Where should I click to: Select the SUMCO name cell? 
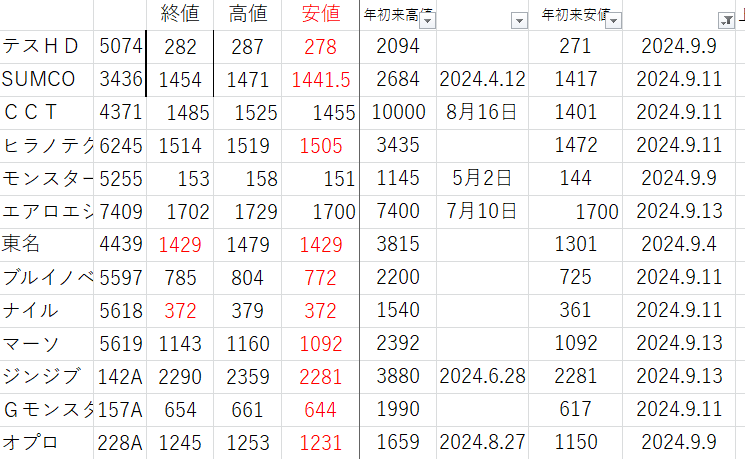tap(46, 79)
